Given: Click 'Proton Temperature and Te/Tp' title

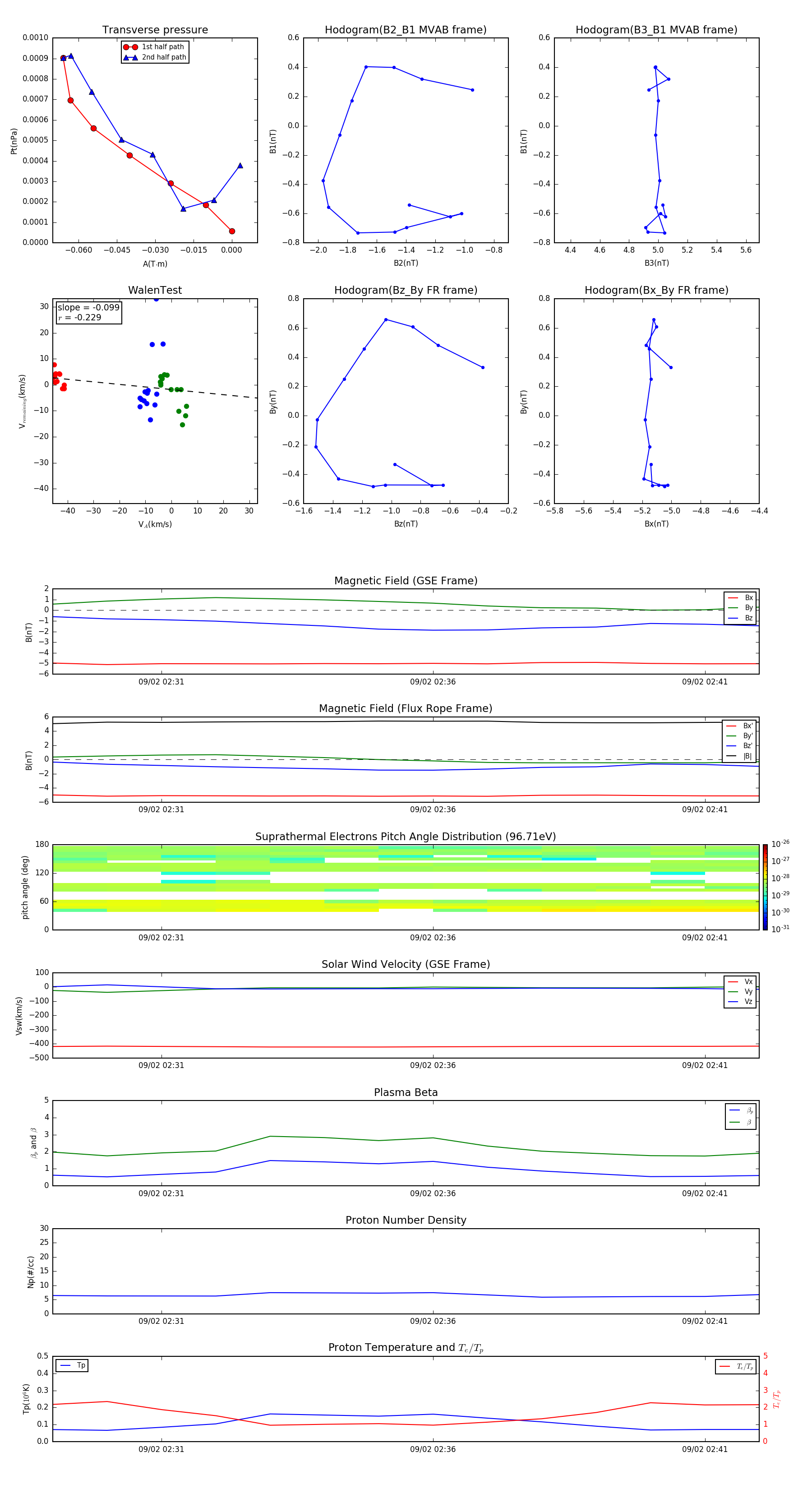Looking at the screenshot, I should (x=406, y=1347).
